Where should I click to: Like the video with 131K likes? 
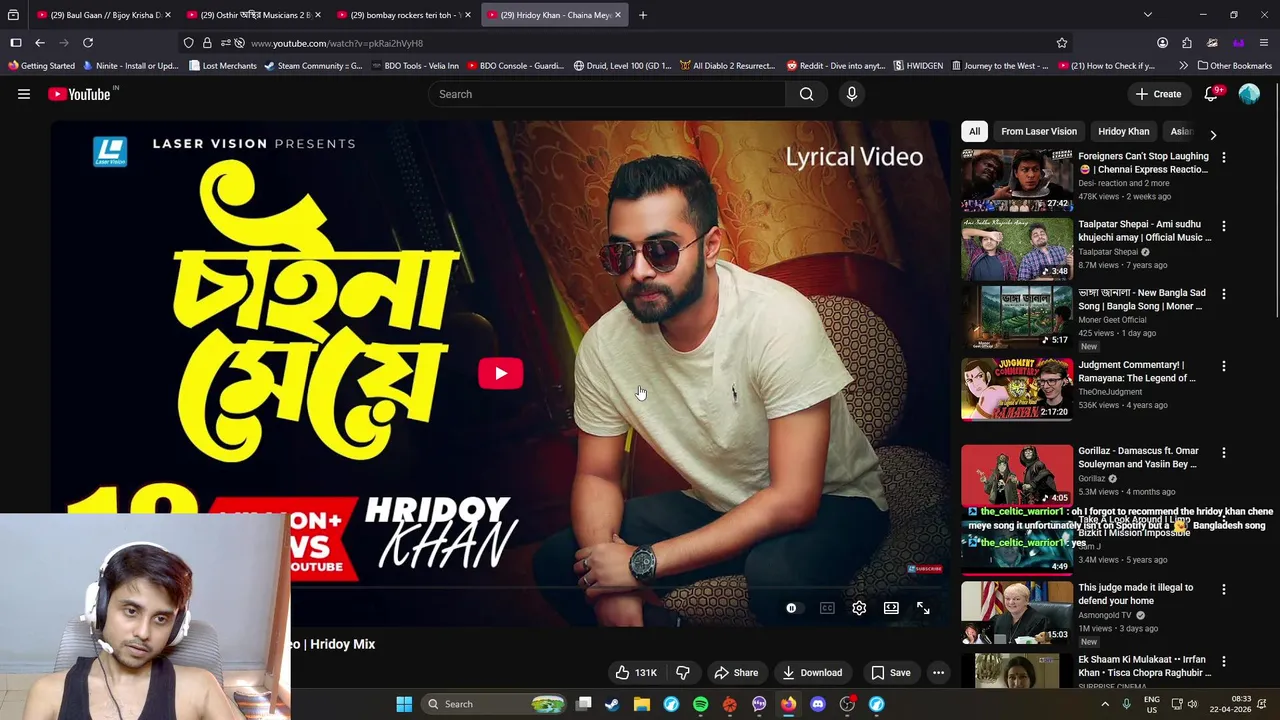click(635, 673)
